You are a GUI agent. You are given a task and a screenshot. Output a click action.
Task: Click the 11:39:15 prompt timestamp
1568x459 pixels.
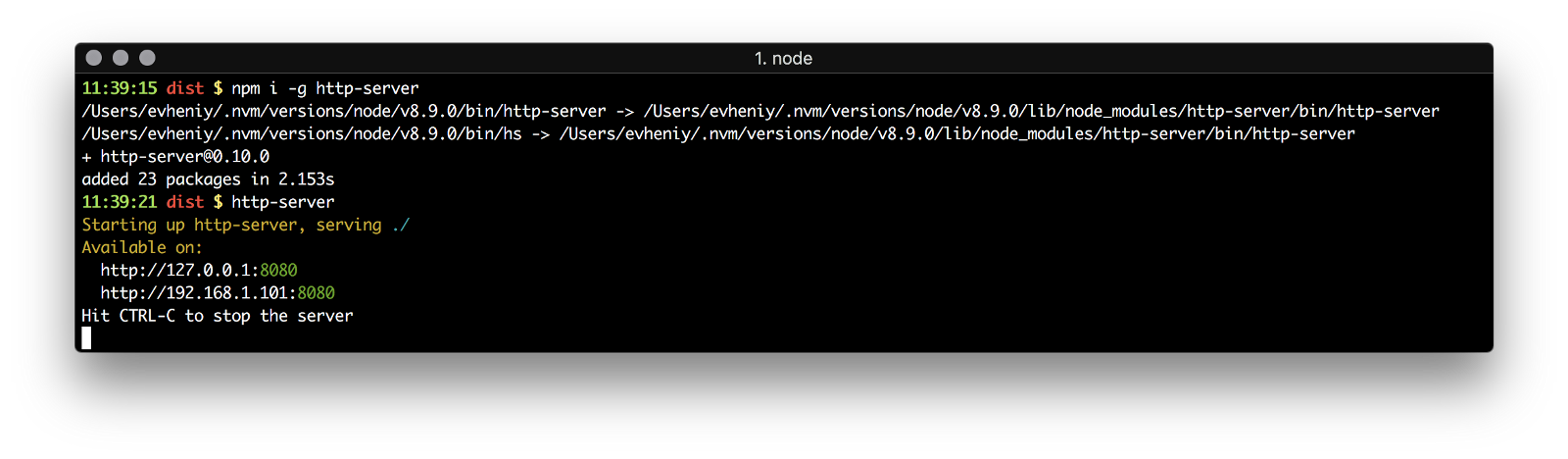[x=119, y=88]
